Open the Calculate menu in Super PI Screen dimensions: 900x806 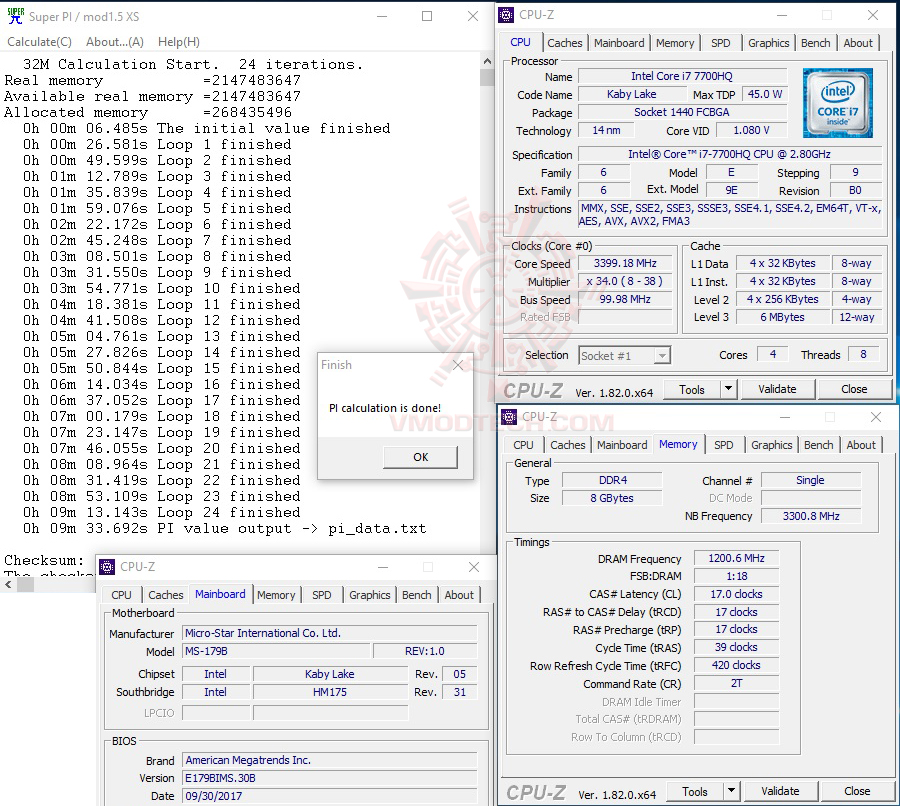tap(39, 41)
